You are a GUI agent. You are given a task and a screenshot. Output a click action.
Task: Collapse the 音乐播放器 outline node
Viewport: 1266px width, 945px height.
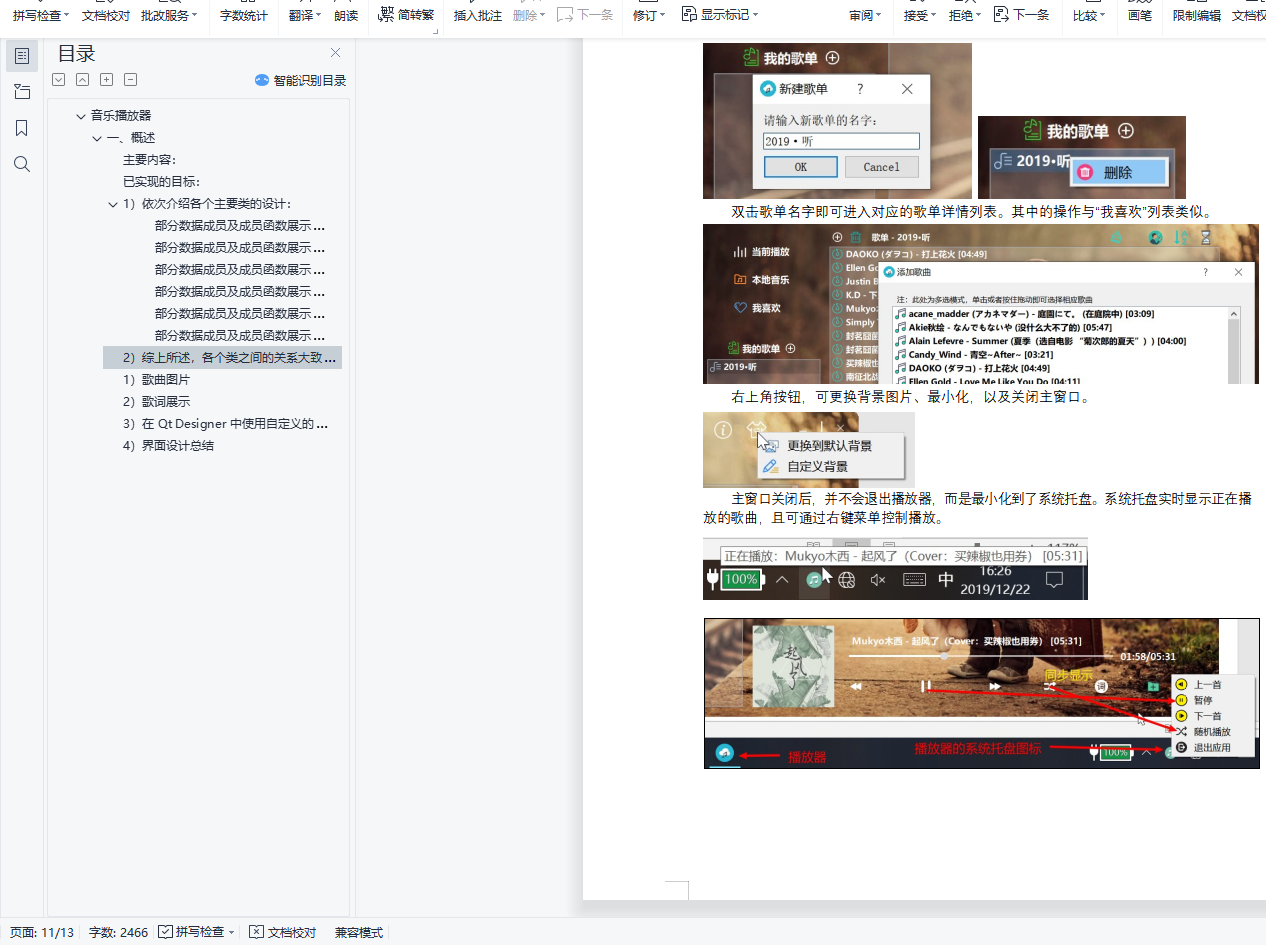tap(81, 115)
